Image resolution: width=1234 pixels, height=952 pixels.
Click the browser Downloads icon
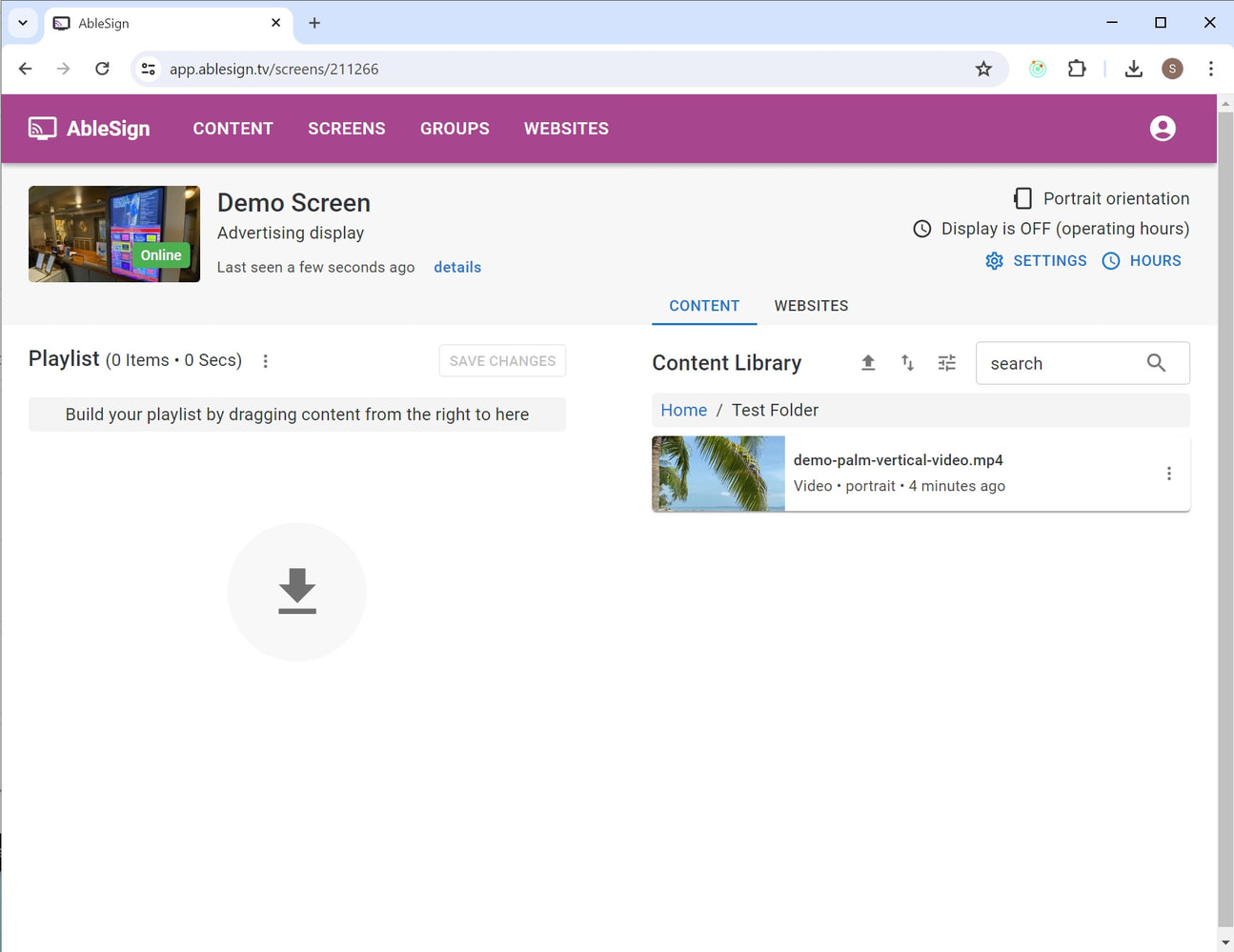pos(1133,69)
